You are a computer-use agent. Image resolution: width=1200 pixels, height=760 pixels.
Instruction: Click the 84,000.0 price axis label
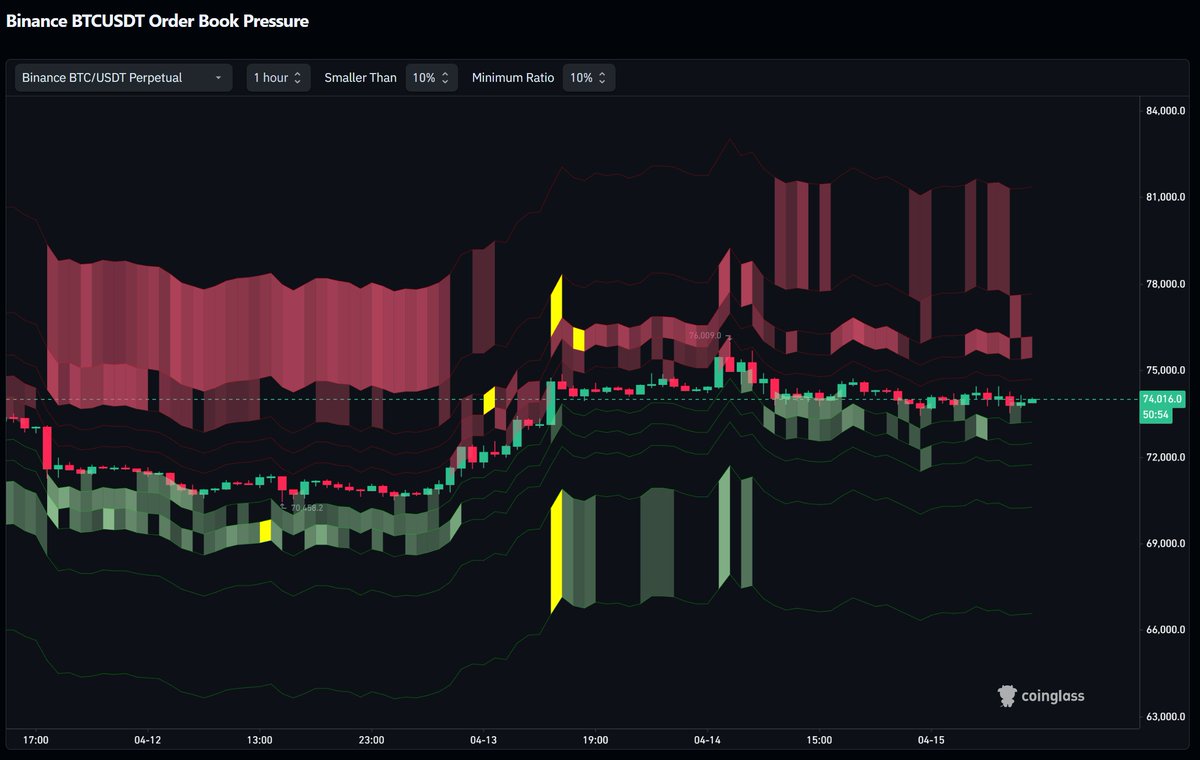tap(1166, 111)
